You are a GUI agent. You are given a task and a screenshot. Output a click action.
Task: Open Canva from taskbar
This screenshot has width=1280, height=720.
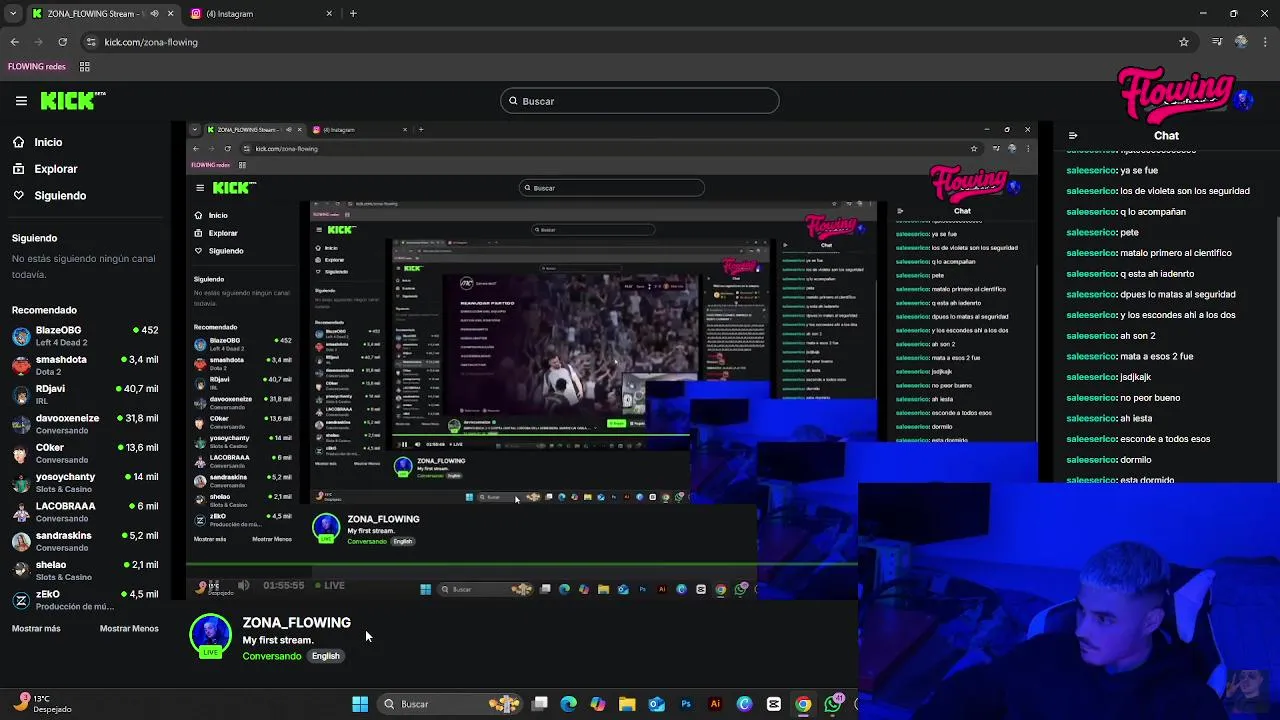pos(744,704)
